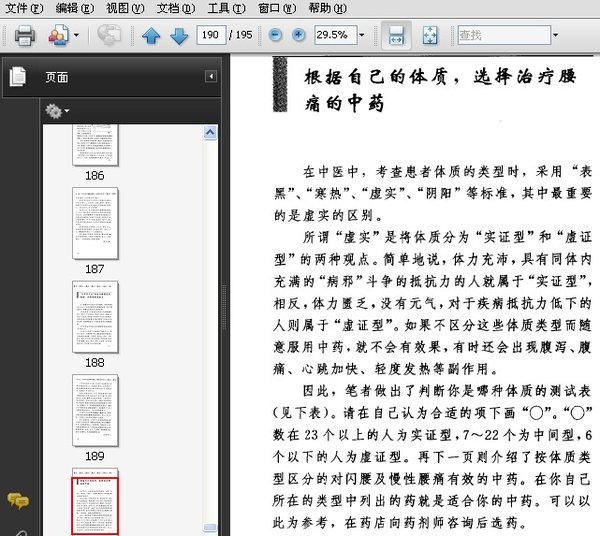600x536 pixels.
Task: Open the comments panel speech-bubble icon
Action: pos(18,500)
